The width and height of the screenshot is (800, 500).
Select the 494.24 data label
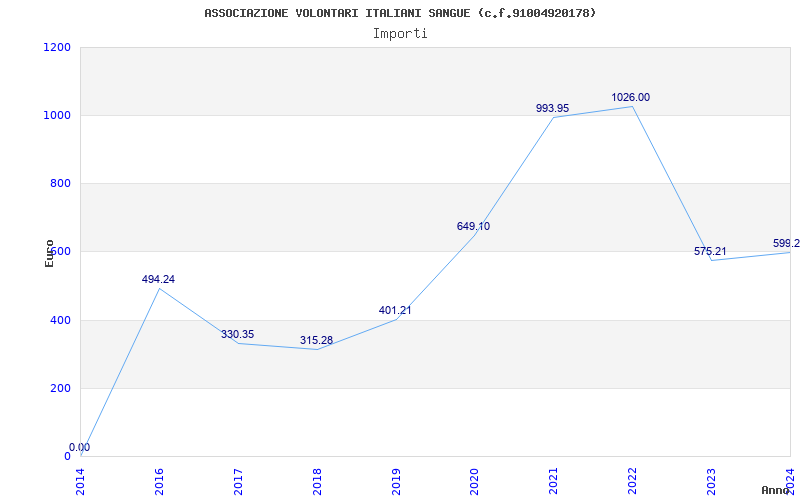(x=158, y=280)
